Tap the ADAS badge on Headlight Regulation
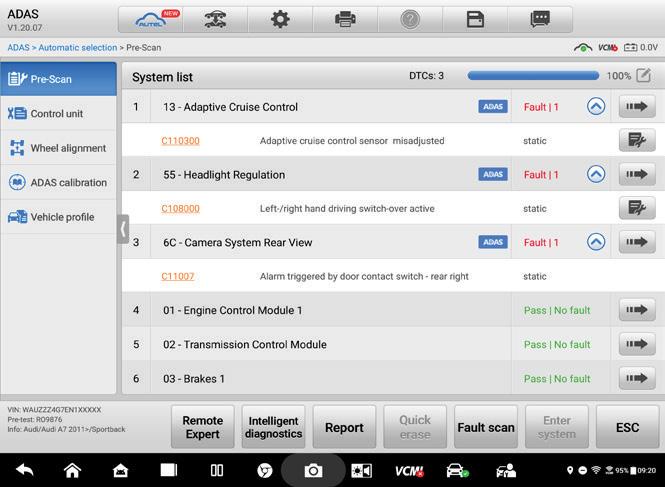The image size is (665, 487). [493, 174]
